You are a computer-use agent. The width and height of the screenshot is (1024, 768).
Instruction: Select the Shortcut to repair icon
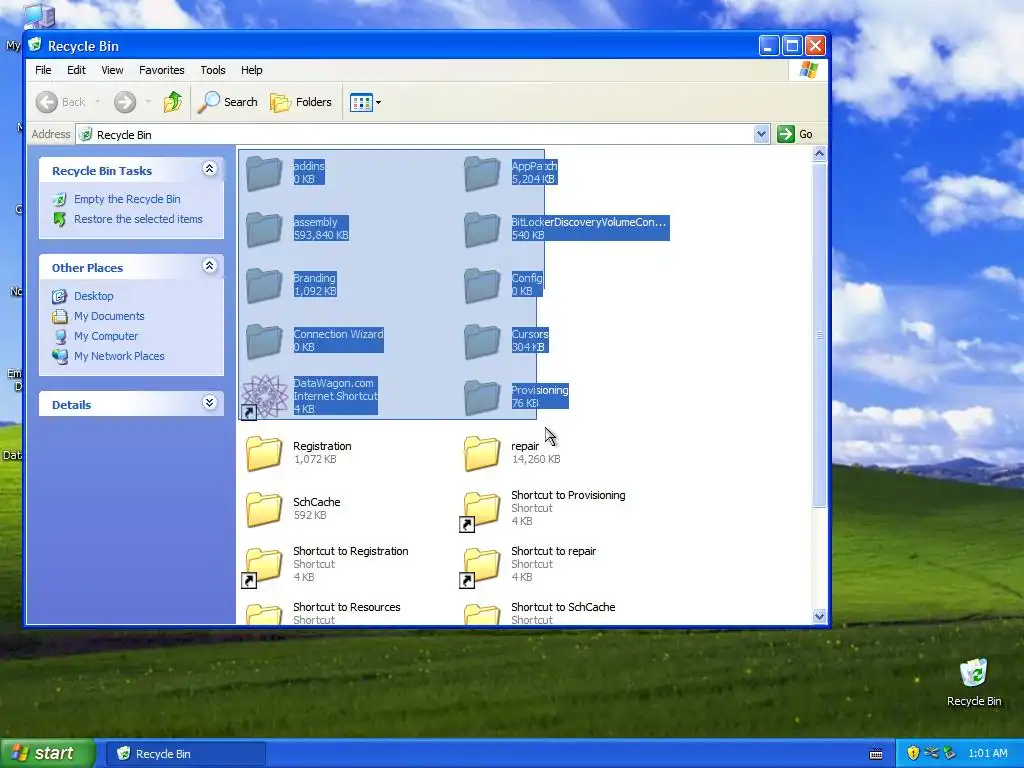481,566
